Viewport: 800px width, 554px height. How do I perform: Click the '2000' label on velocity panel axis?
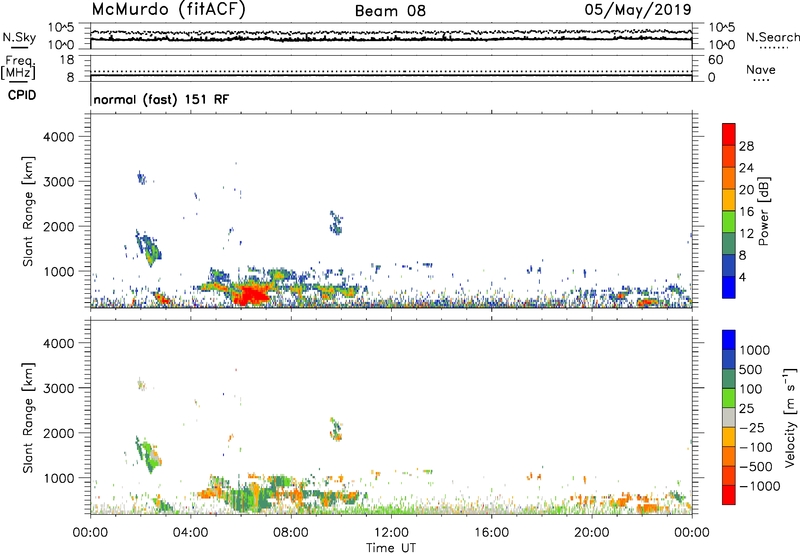pyautogui.click(x=58, y=433)
